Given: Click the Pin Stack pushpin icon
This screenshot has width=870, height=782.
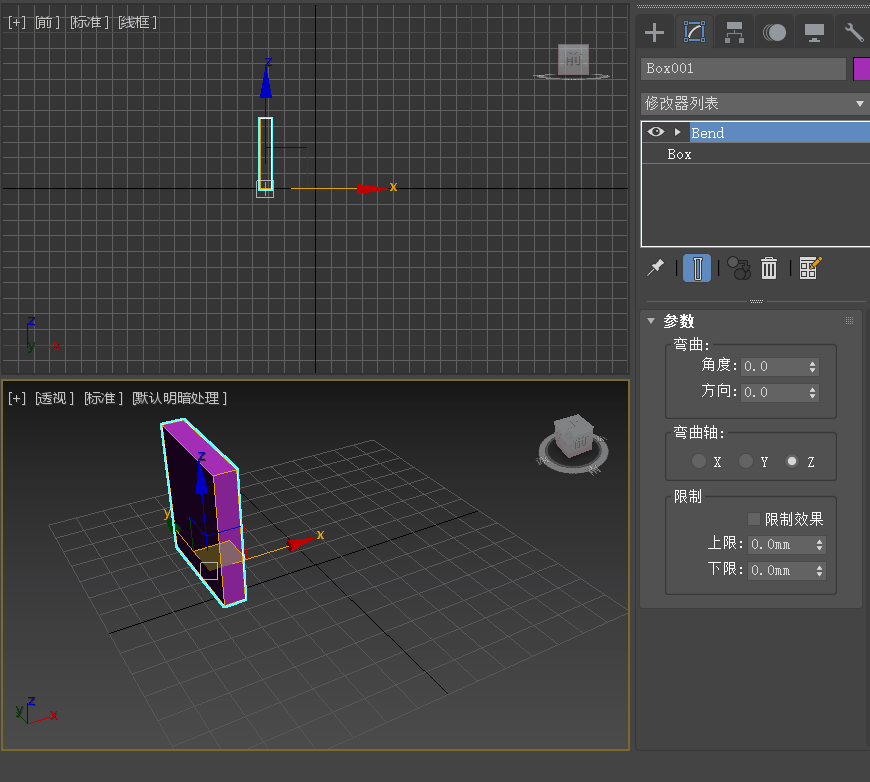Looking at the screenshot, I should [656, 268].
